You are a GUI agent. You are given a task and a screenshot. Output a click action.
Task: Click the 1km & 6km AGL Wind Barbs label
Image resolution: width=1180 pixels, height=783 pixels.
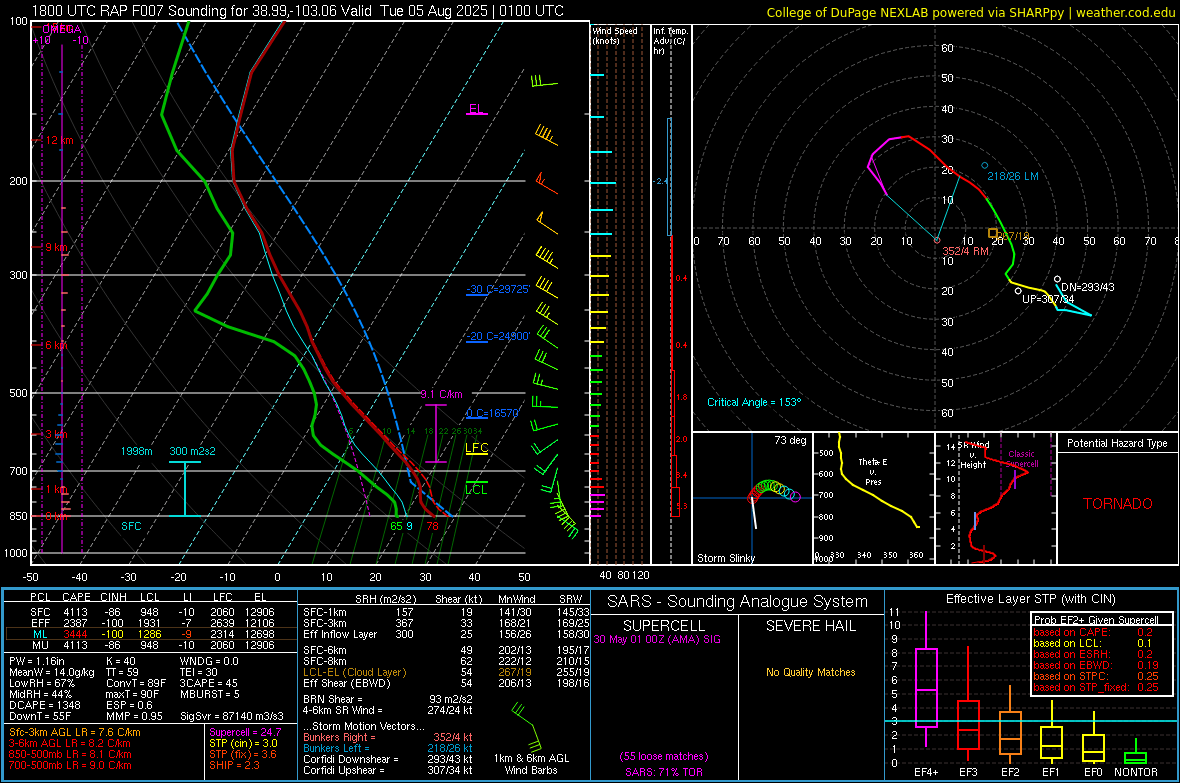tap(531, 764)
